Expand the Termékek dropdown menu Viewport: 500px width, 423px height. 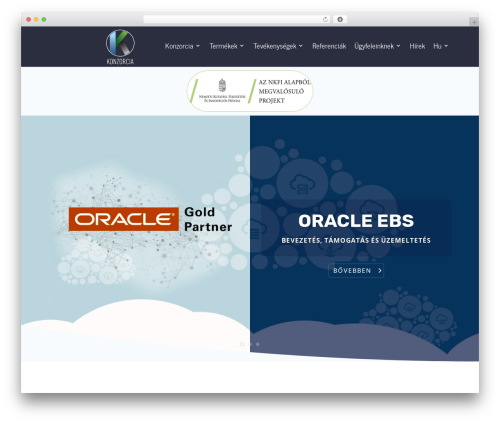(226, 46)
